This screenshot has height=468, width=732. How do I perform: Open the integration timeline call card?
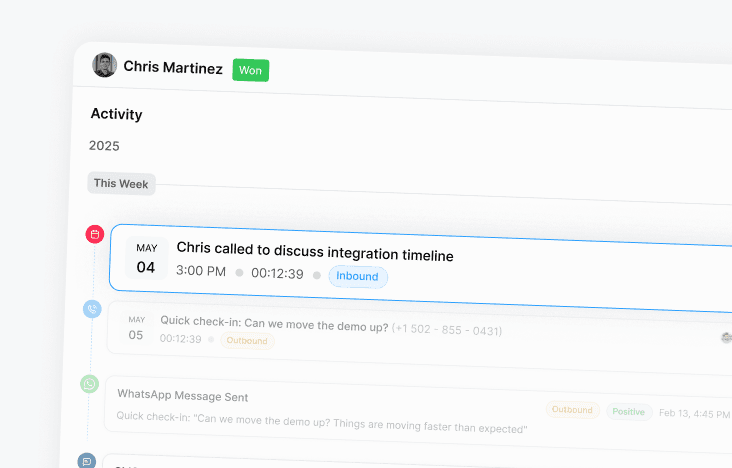point(421,269)
